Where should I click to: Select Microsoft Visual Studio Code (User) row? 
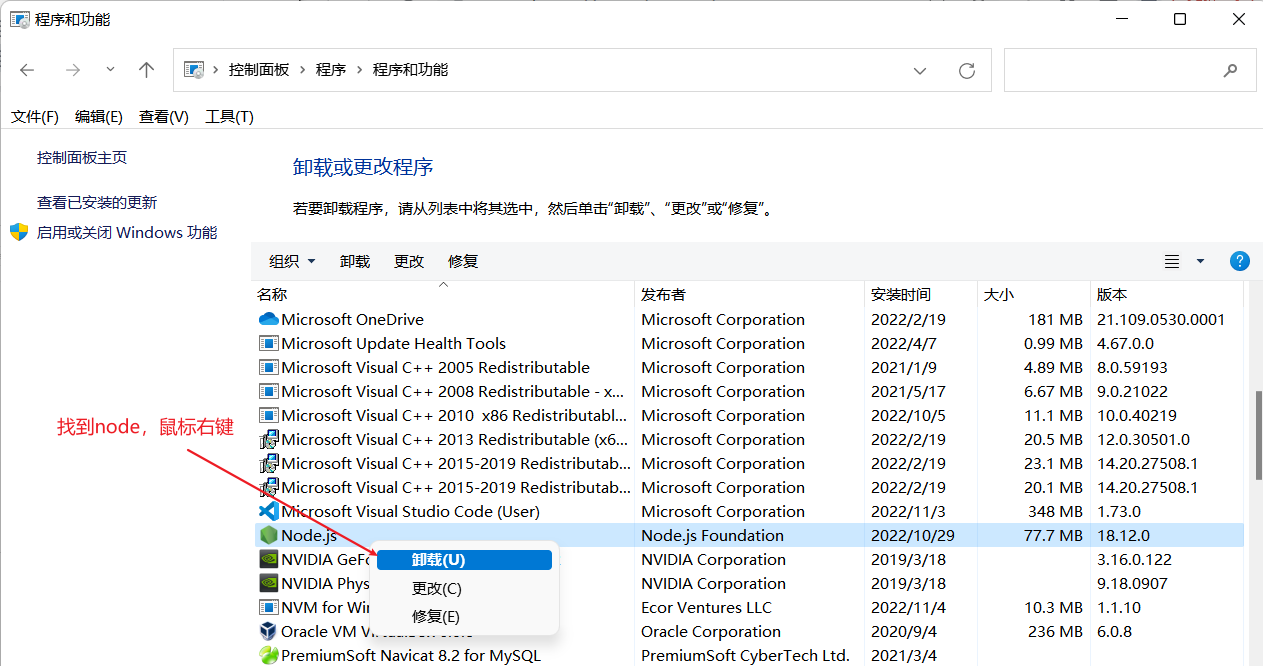[749, 512]
